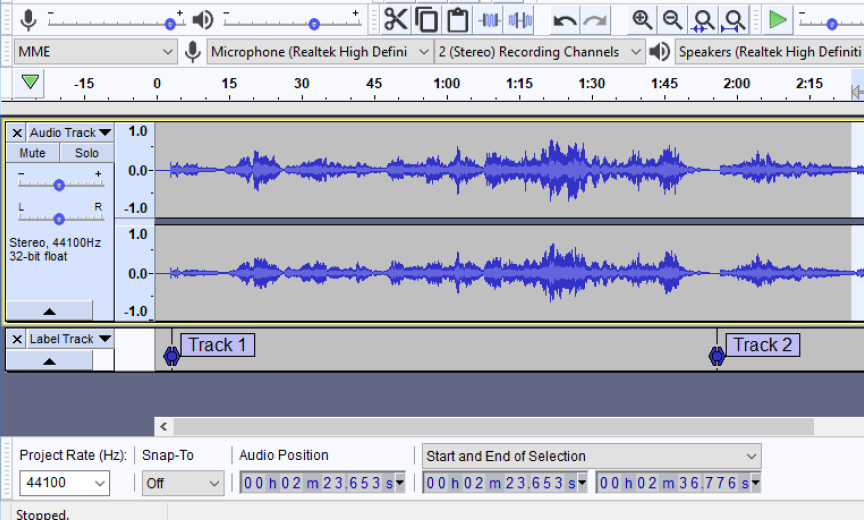864x520 pixels.
Task: Click the Silence audio selection icon
Action: 520,20
